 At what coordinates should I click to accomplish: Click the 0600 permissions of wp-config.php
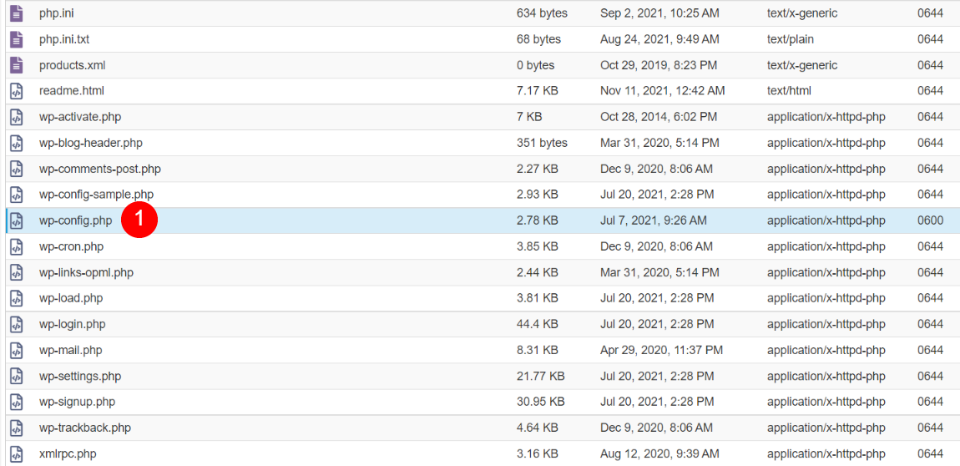[x=930, y=220]
